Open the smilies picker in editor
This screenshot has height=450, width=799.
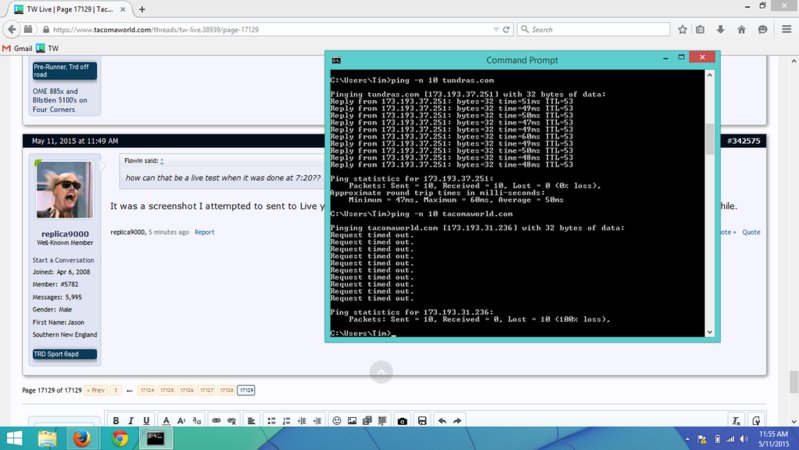pyautogui.click(x=337, y=420)
